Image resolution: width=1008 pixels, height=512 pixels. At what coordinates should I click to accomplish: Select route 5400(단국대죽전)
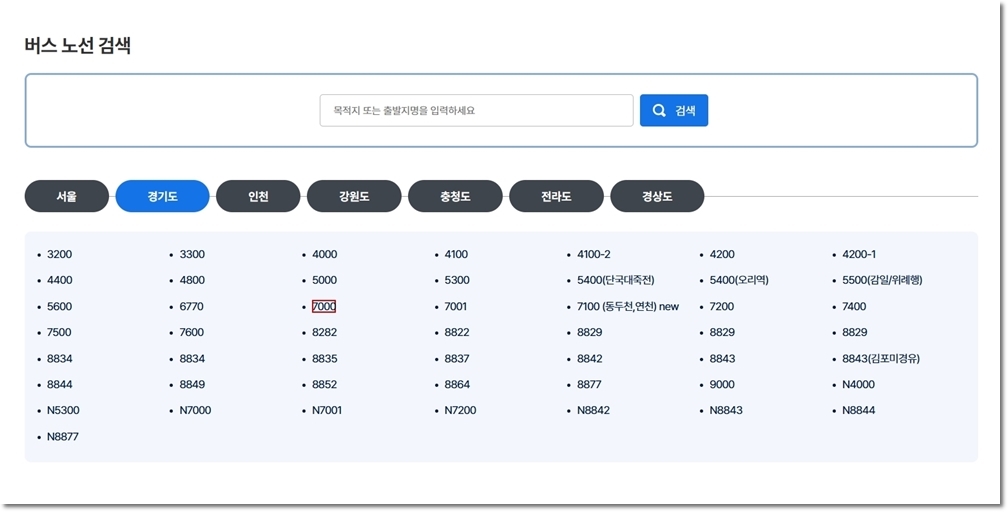[616, 281]
